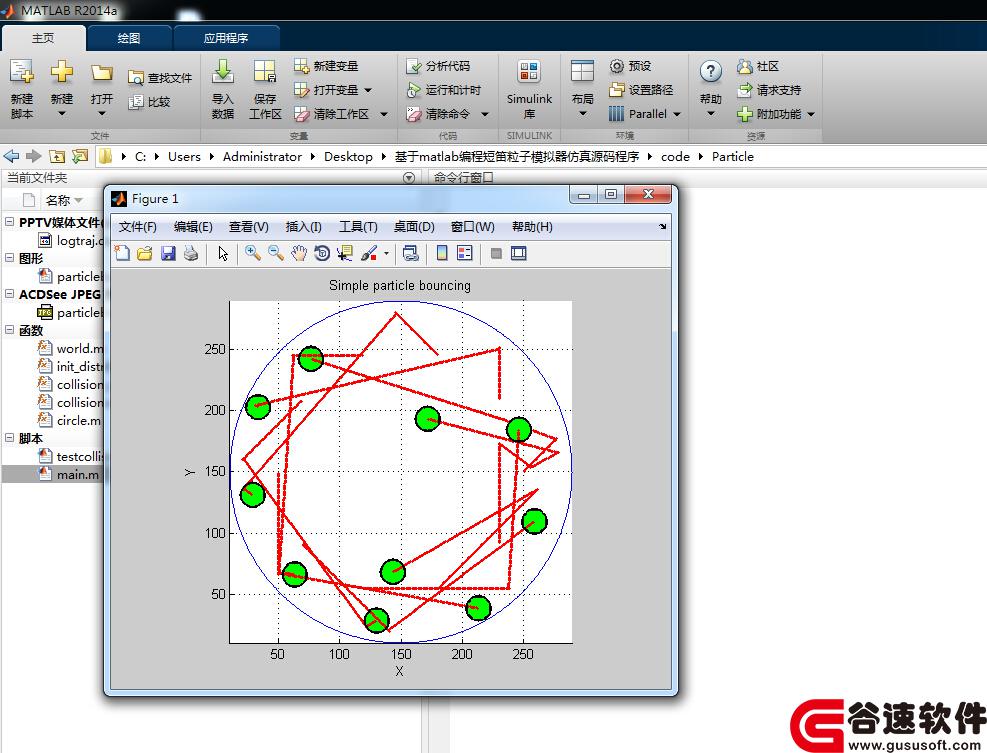Click New Variable (新建变量)
987x753 pixels.
pyautogui.click(x=326, y=66)
